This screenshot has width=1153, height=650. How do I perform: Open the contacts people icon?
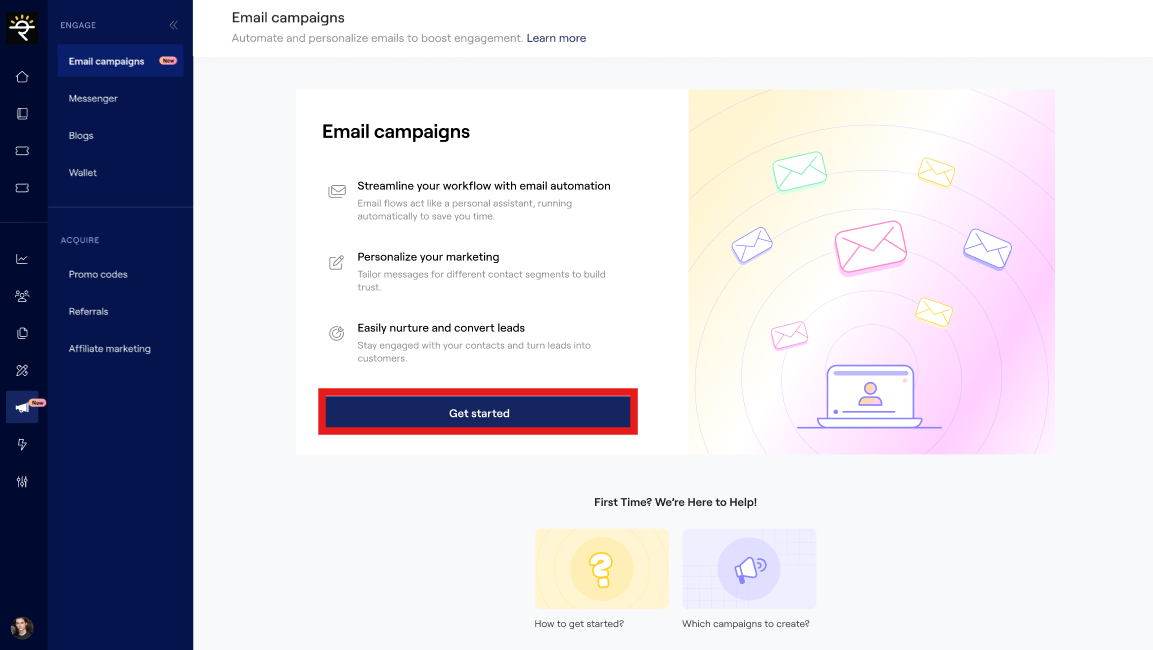click(x=22, y=296)
